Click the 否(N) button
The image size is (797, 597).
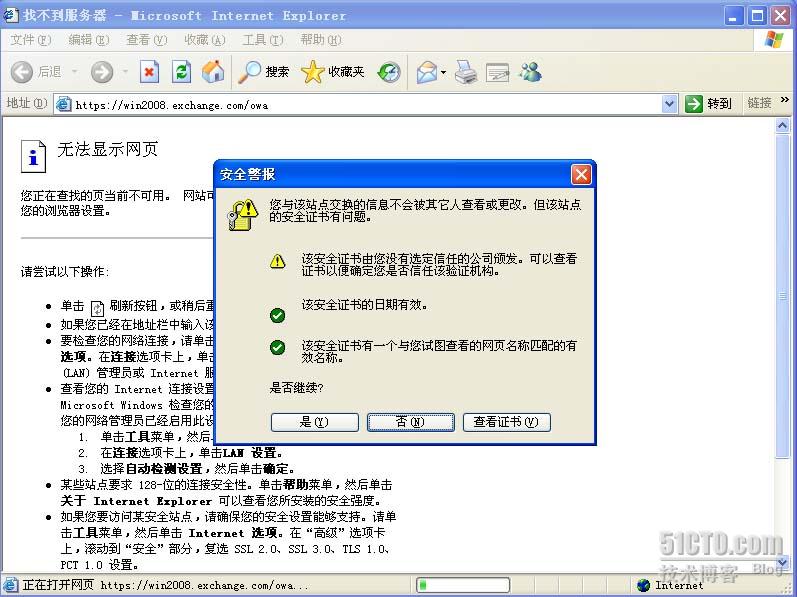click(411, 422)
